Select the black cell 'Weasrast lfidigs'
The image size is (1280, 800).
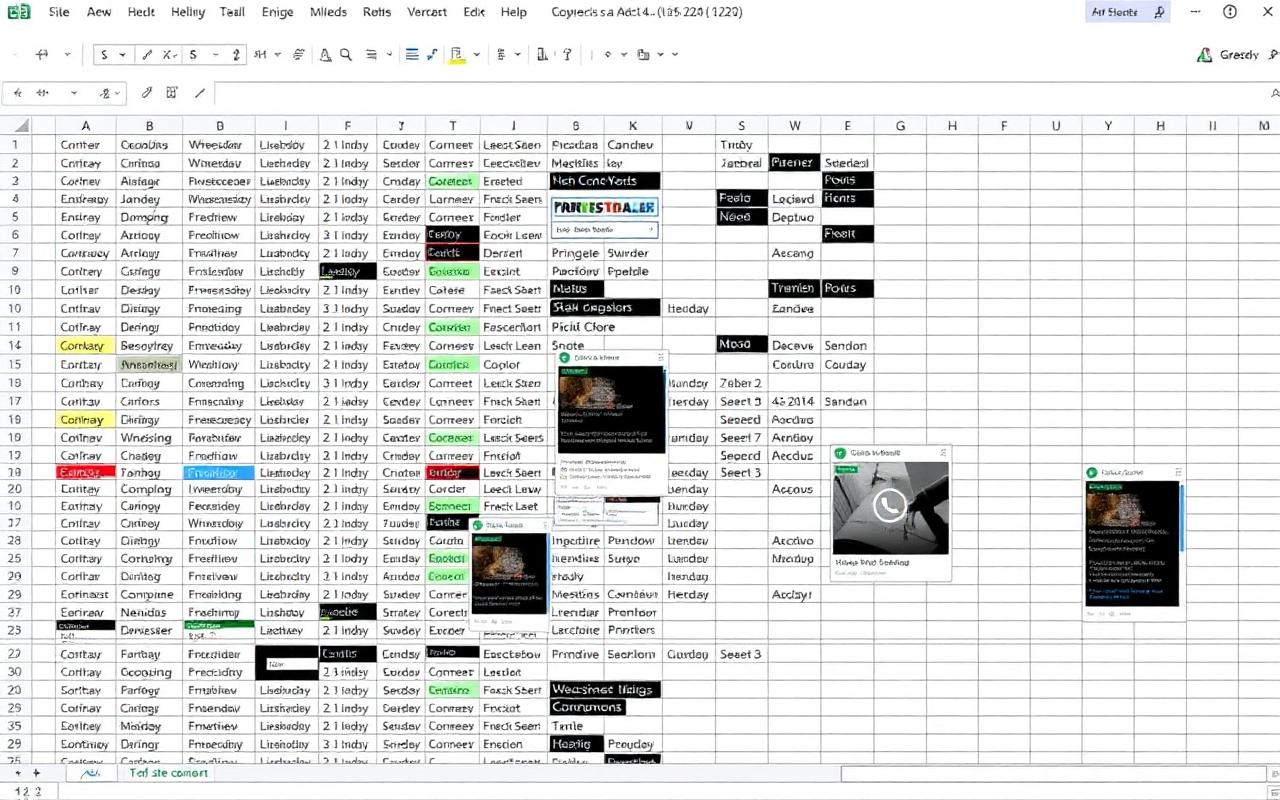(605, 689)
